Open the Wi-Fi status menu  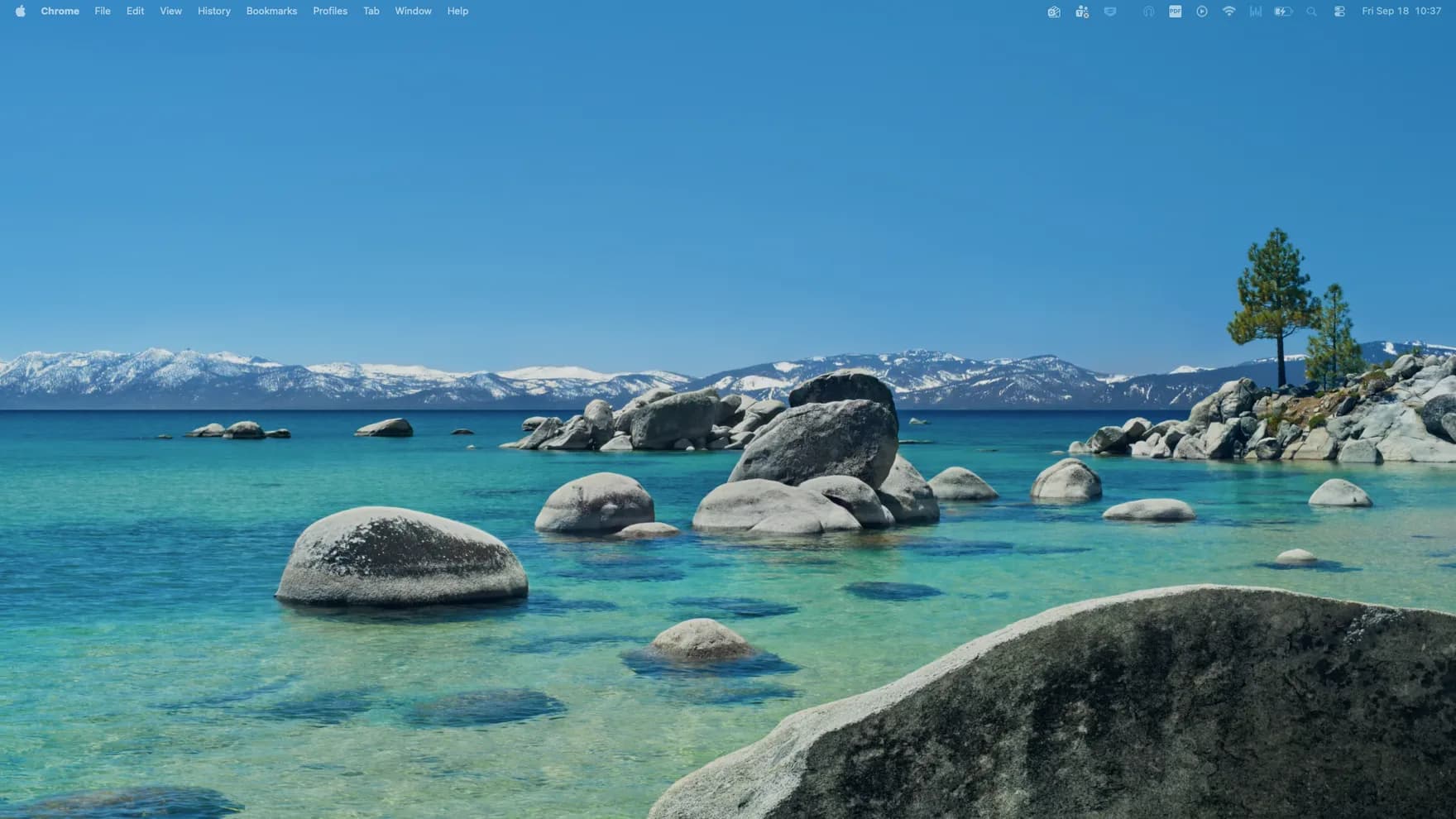point(1228,12)
